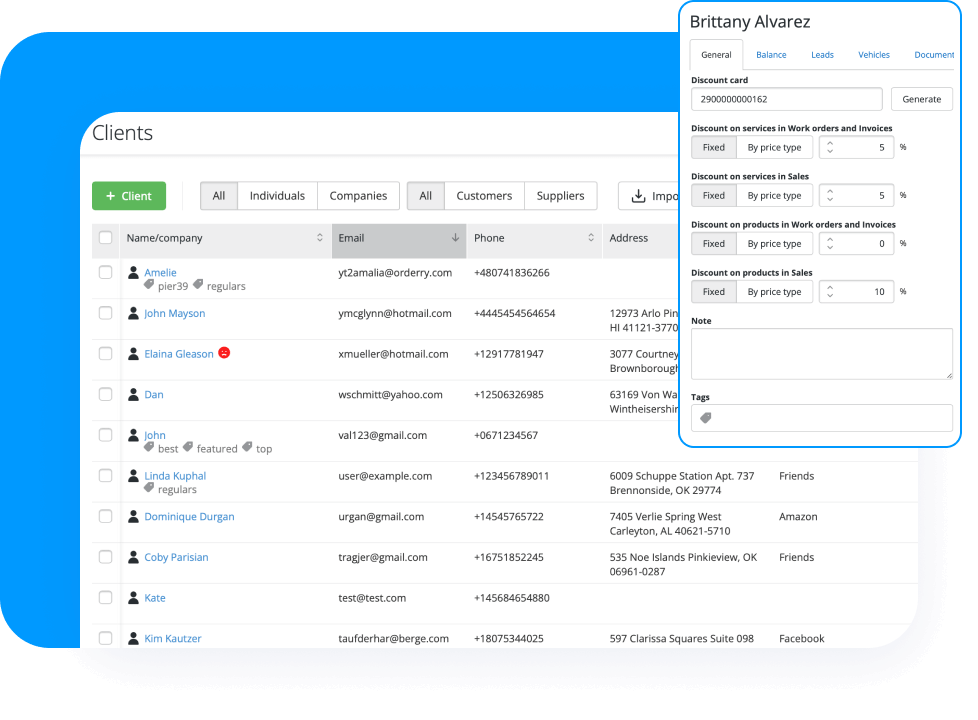This screenshot has height=720, width=978.
Task: Check the box for John Mayson's row
Action: (105, 313)
